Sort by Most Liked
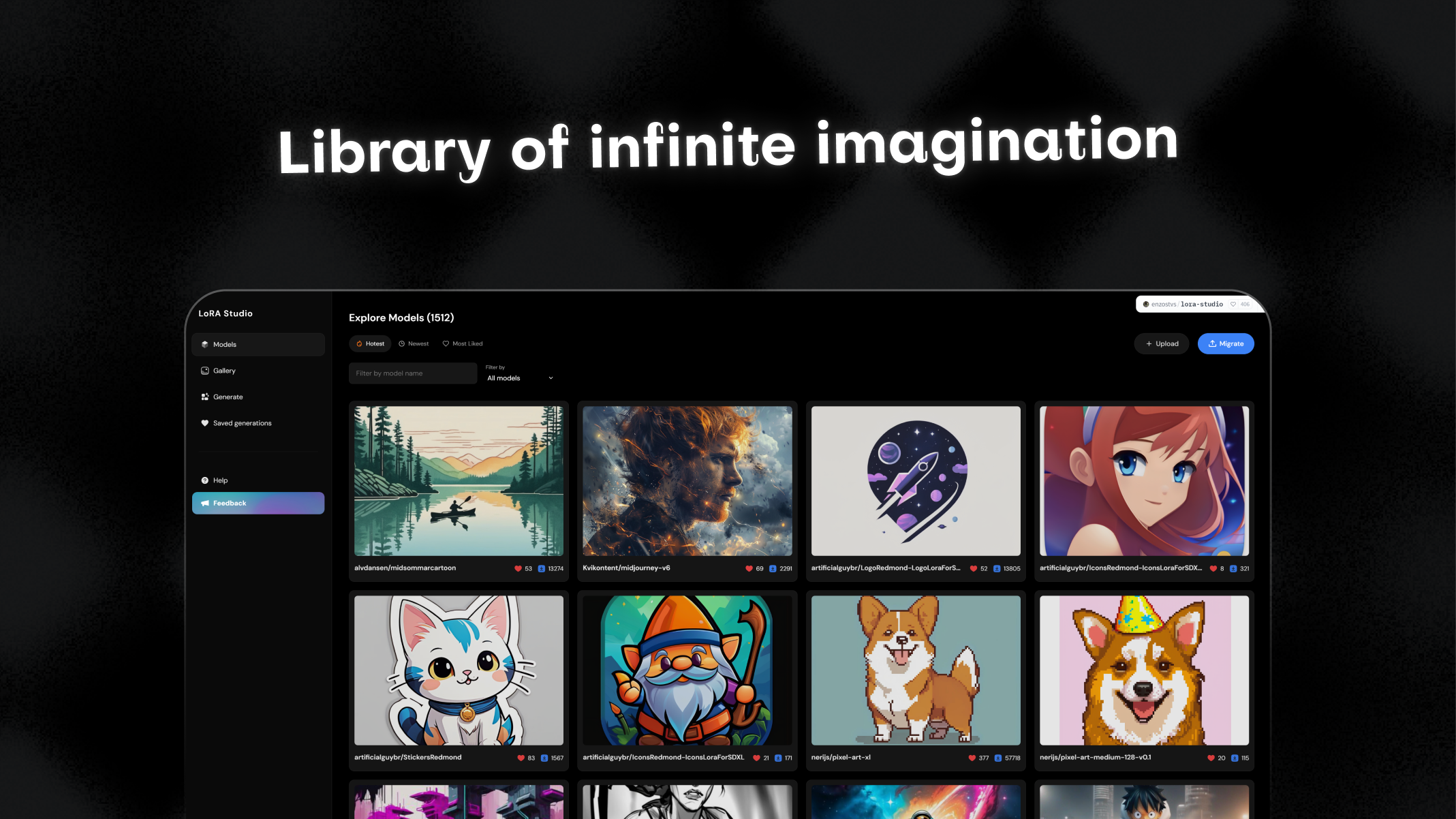The image size is (1456, 819). tap(463, 343)
